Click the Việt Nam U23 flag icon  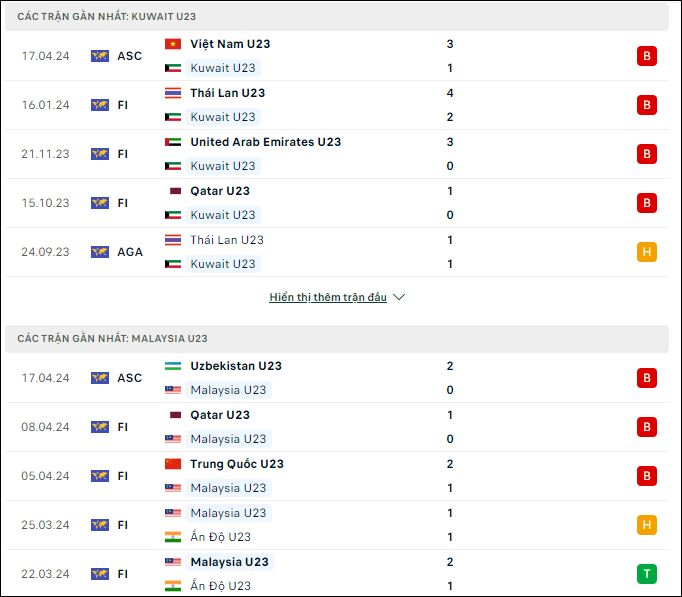click(x=173, y=44)
